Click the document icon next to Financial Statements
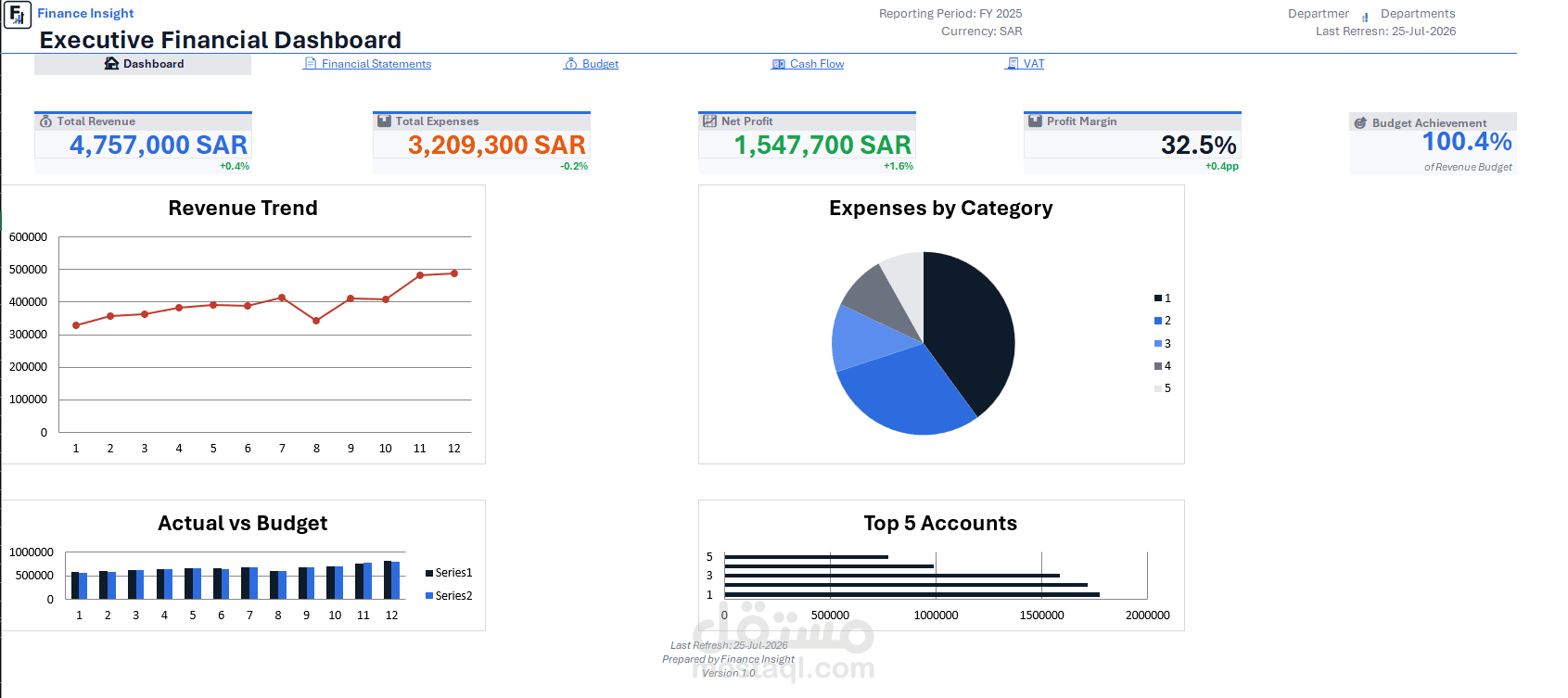Viewport: 1568px width, 698px height. click(311, 64)
